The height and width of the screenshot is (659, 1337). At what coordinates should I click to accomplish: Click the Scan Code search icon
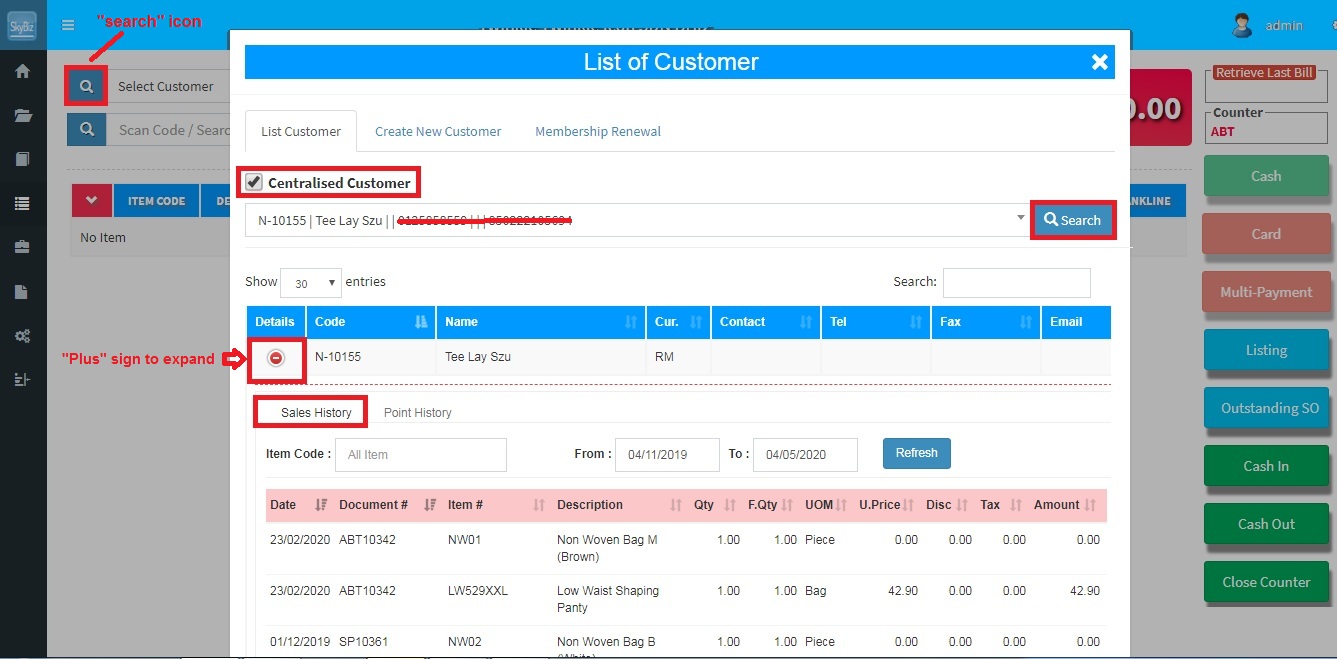[x=87, y=130]
